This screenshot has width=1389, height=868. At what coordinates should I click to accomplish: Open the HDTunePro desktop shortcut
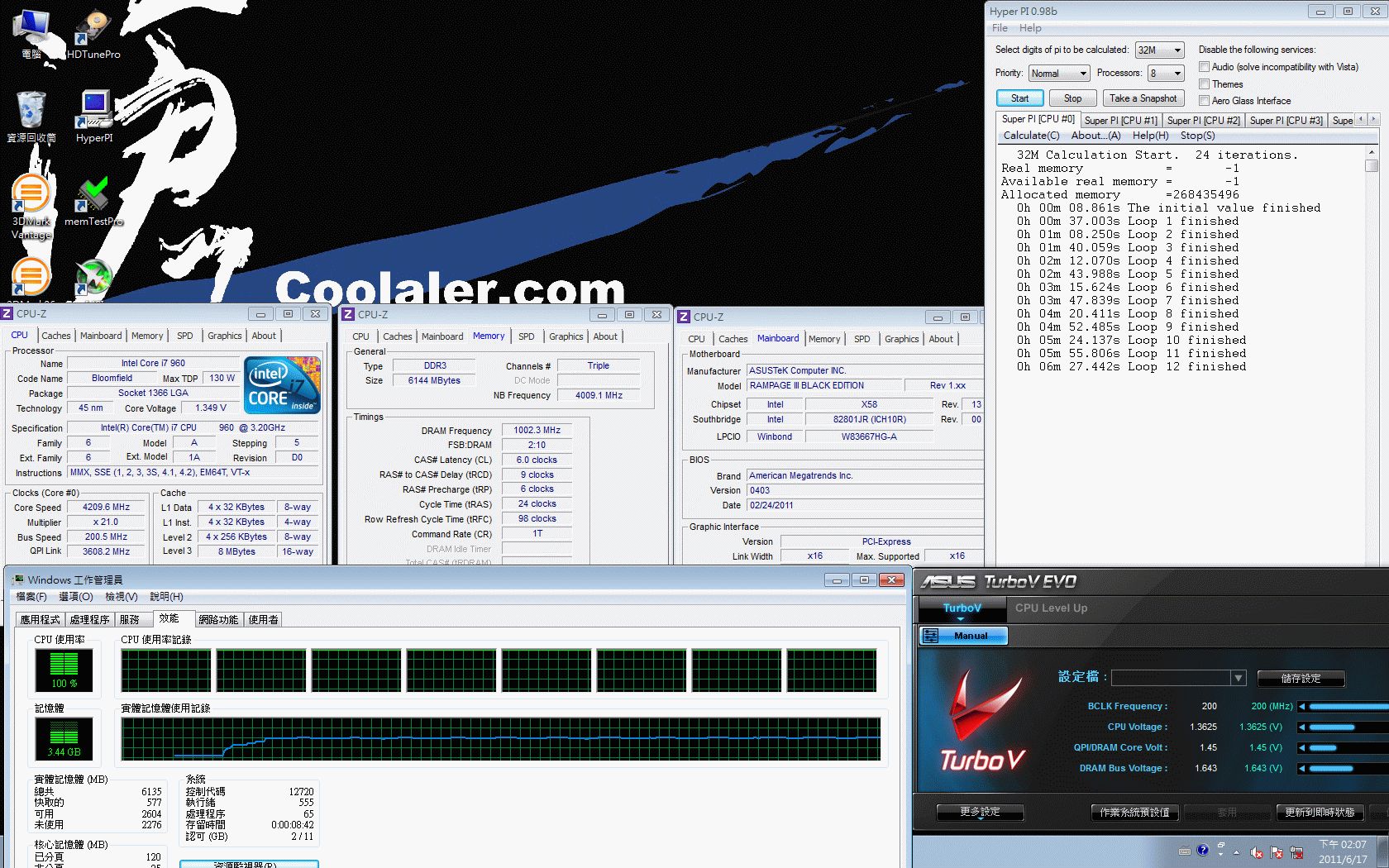tap(93, 34)
